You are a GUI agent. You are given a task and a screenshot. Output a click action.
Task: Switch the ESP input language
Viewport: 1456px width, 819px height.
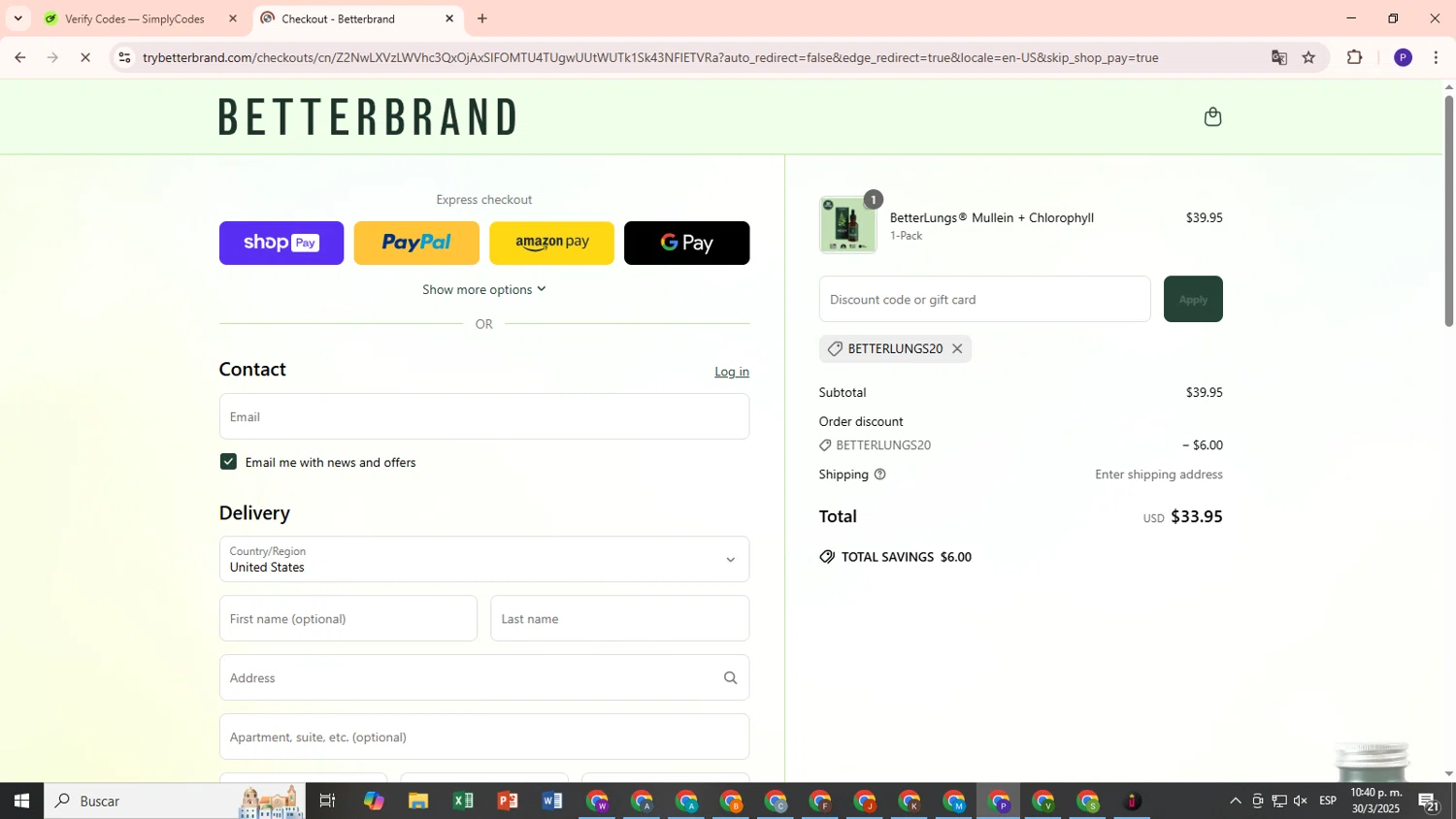(x=1328, y=801)
